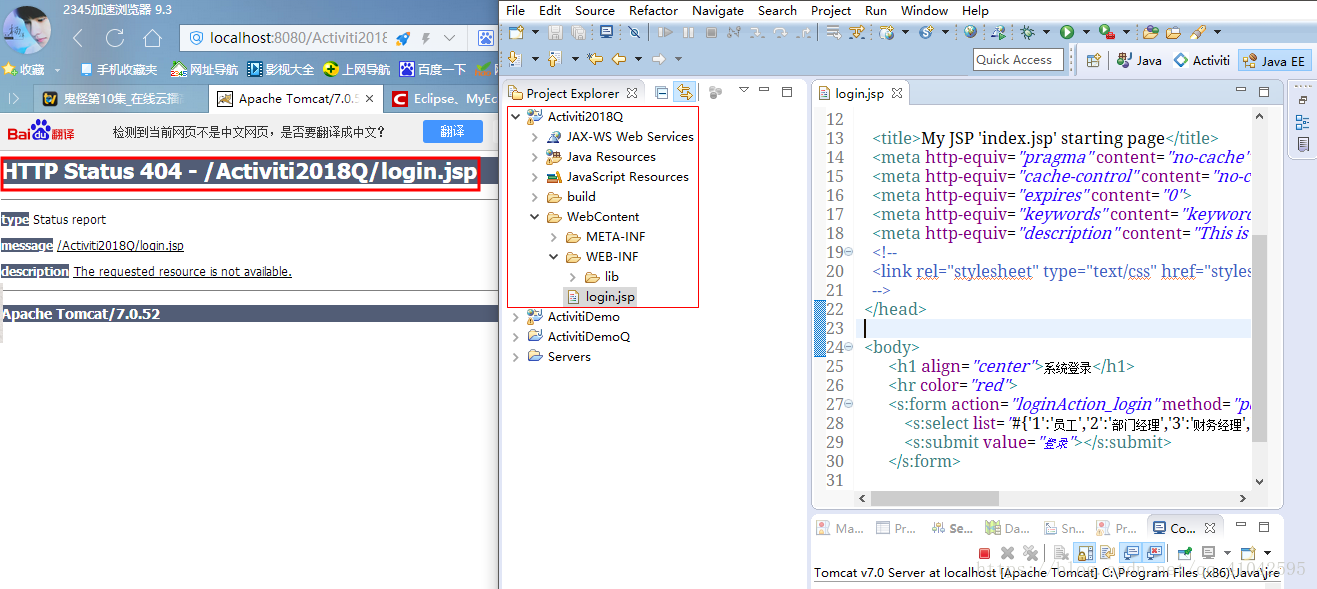Expand JAX-WS Web Services node
This screenshot has width=1317, height=589.
[x=535, y=137]
